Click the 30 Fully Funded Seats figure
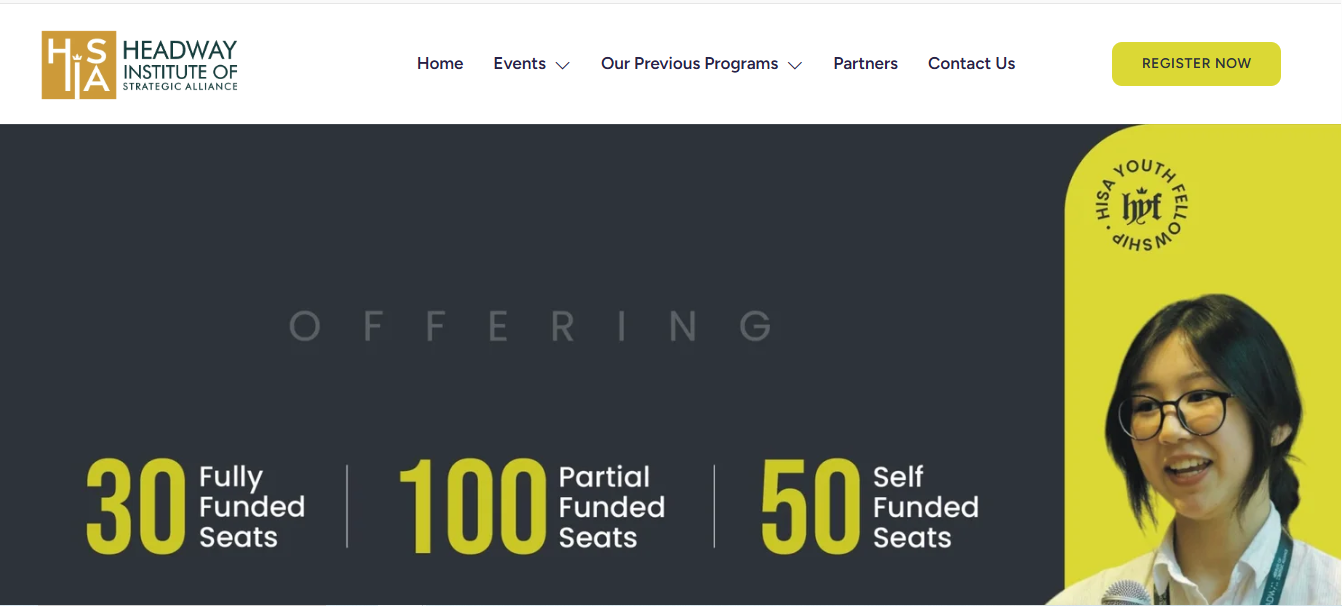This screenshot has height=606, width=1342. point(196,506)
